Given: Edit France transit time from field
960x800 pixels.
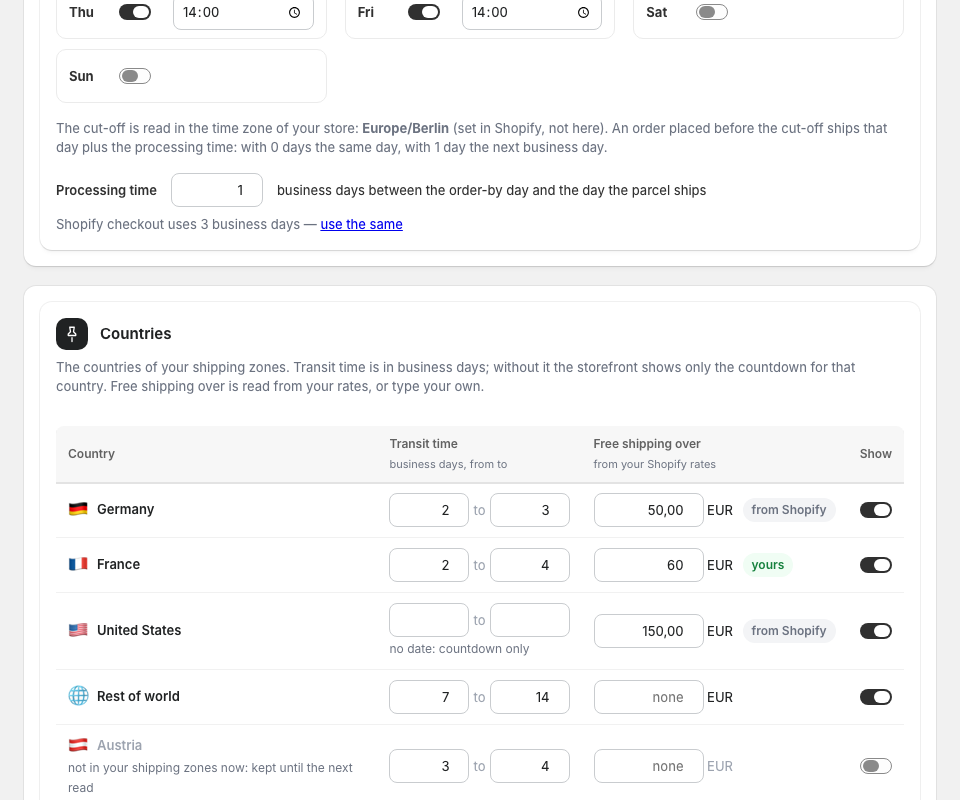Looking at the screenshot, I should [429, 565].
